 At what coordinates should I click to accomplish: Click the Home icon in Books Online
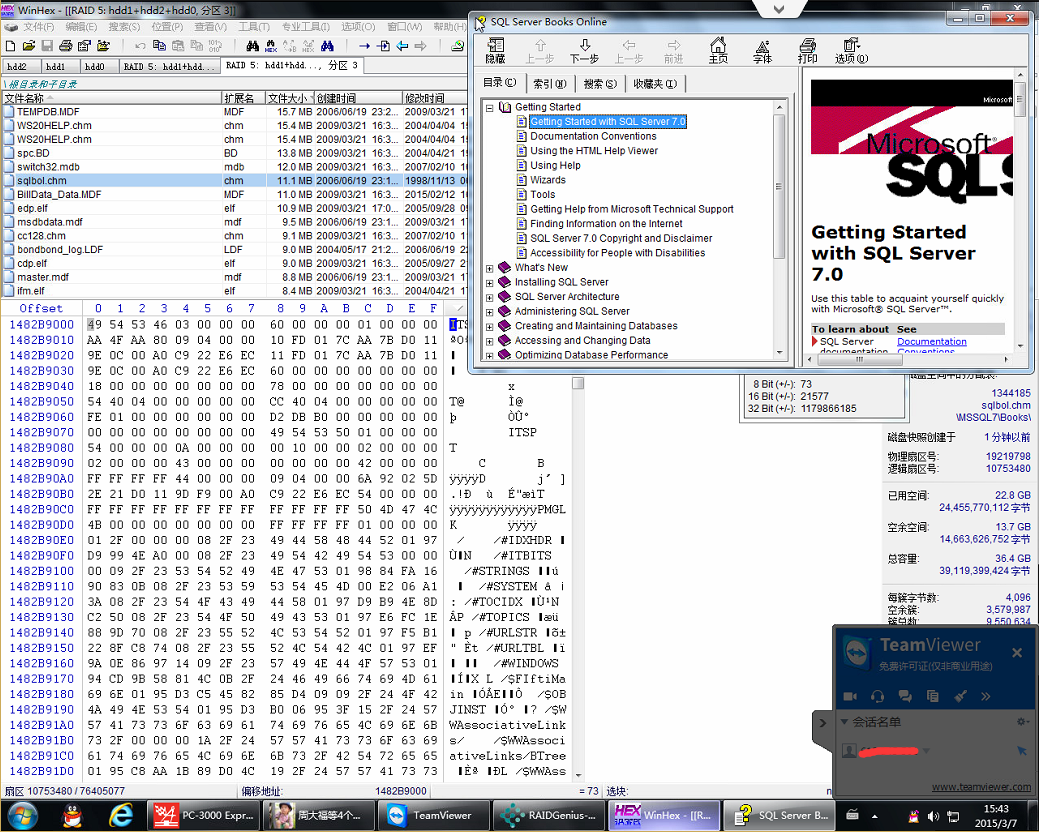[718, 51]
